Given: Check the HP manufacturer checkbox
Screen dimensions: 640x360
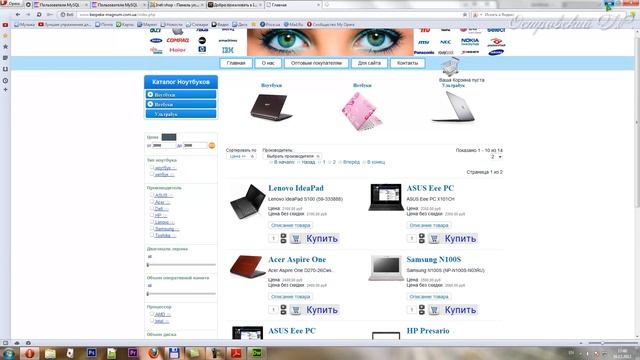Looking at the screenshot, I should point(152,215).
